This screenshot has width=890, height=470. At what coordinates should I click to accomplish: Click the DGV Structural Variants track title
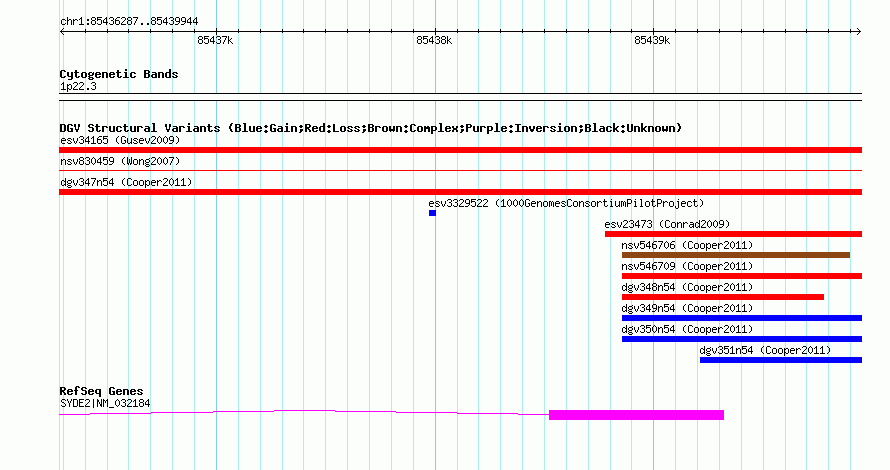tap(371, 128)
